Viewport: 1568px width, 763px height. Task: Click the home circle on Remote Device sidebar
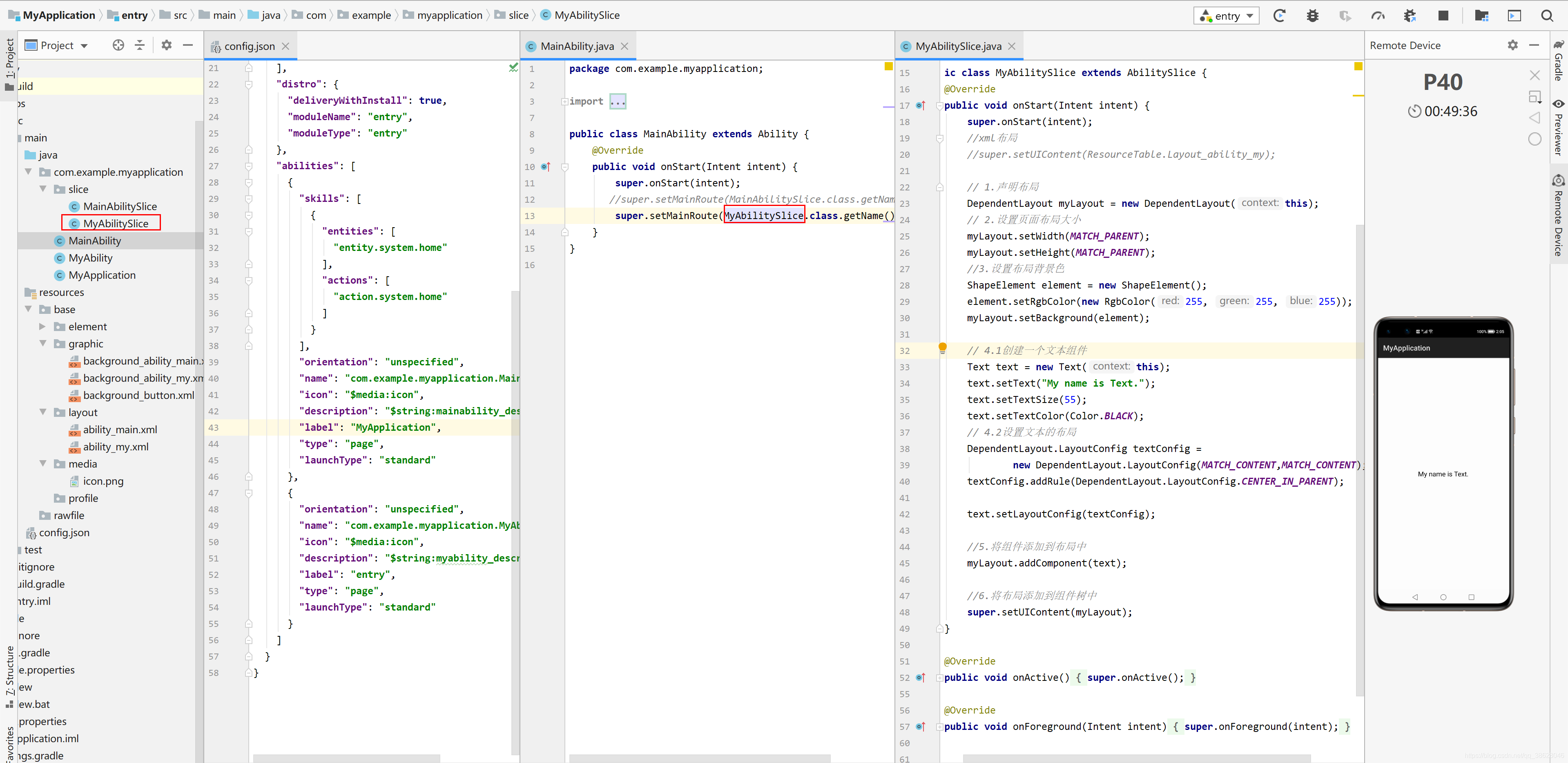[1535, 139]
